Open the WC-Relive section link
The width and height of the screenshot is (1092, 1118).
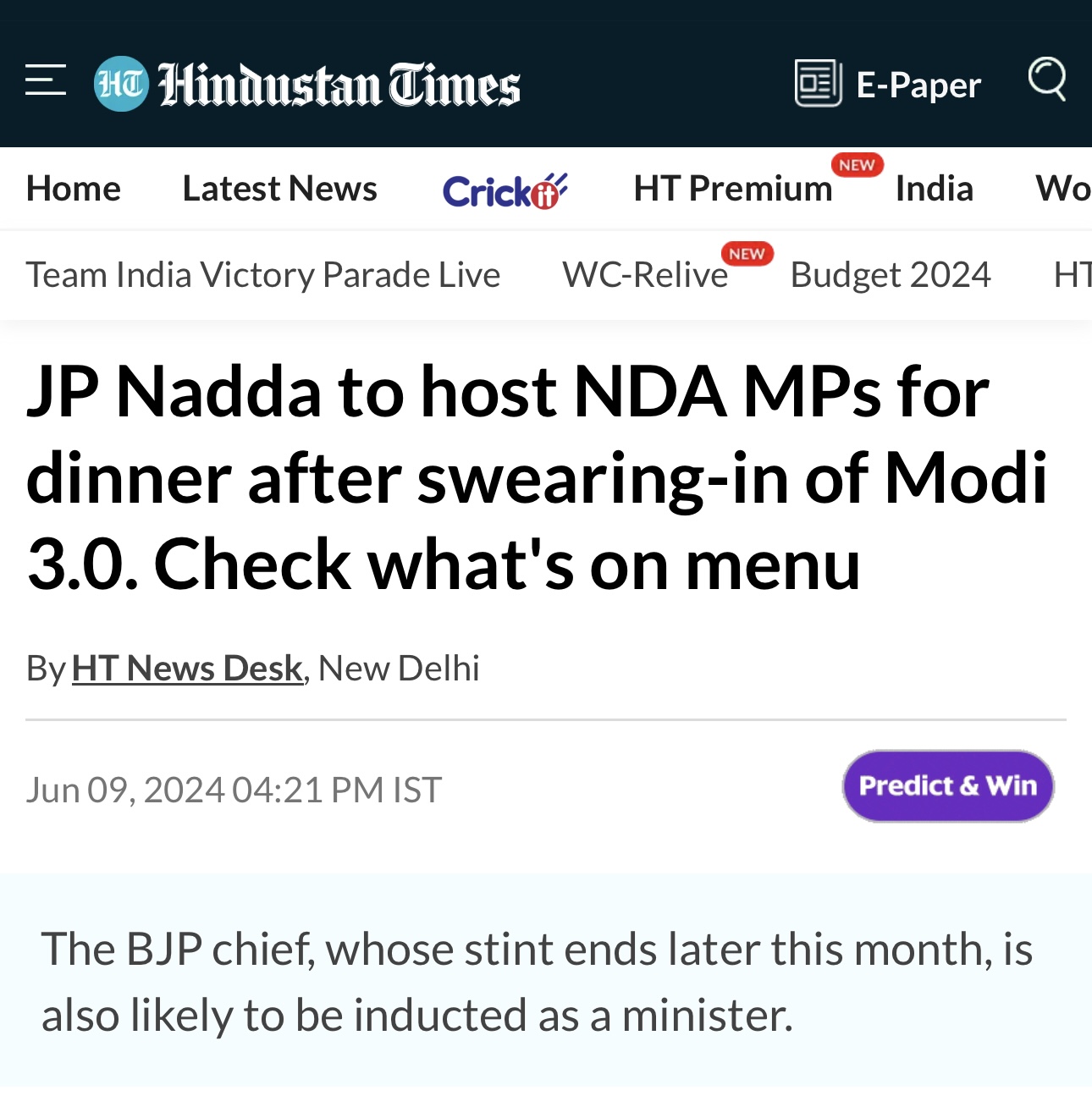click(x=645, y=275)
